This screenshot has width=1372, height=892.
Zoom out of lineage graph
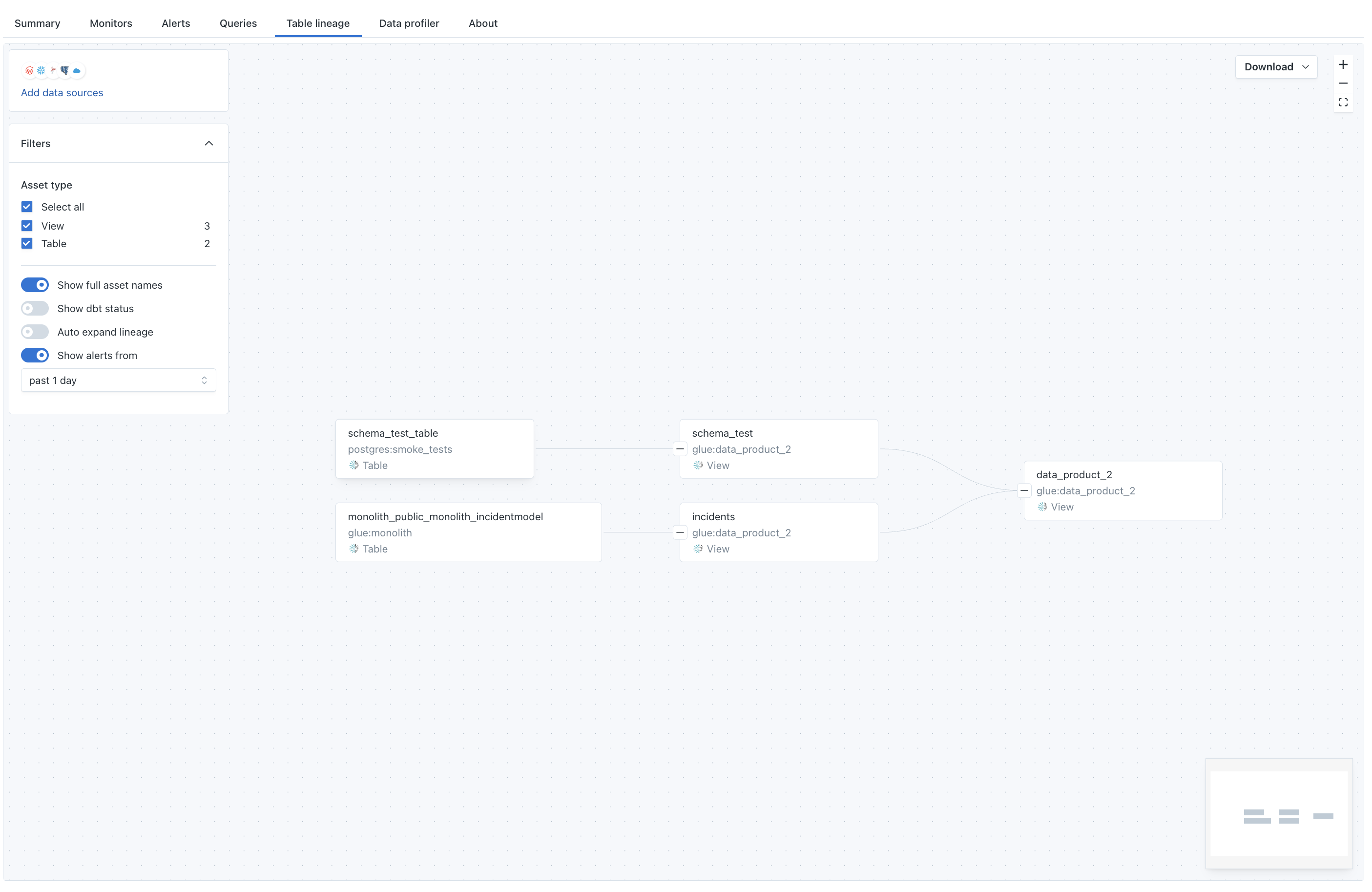(1343, 84)
